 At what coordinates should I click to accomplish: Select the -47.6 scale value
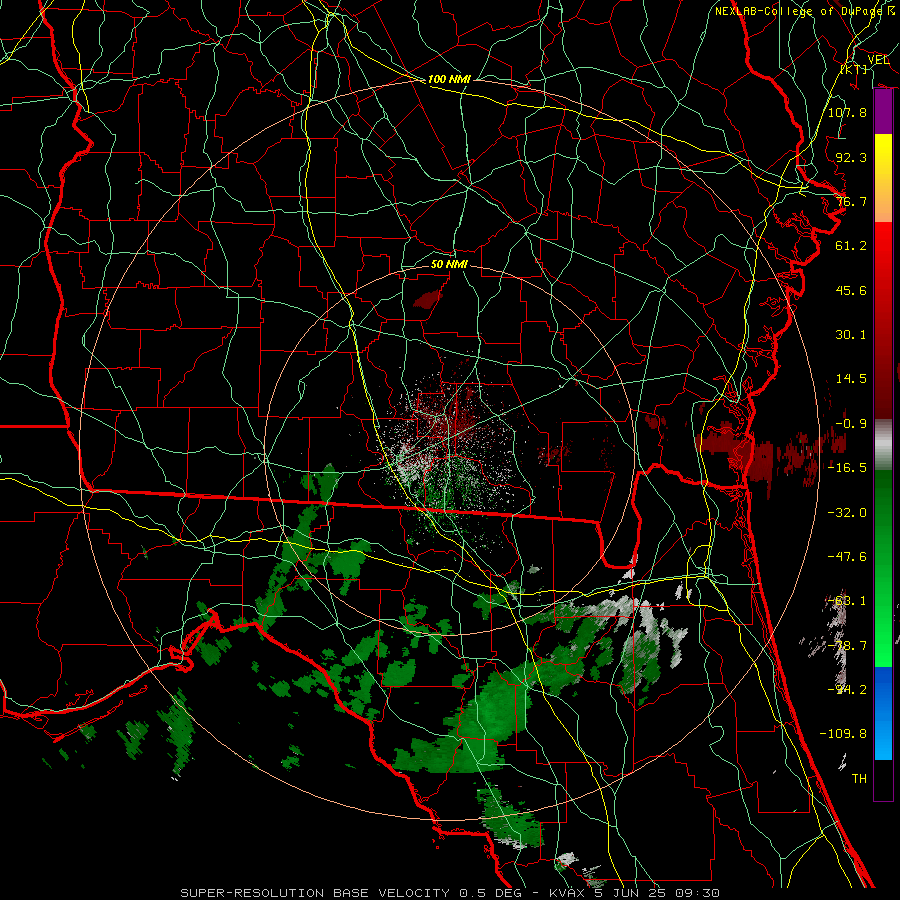click(x=847, y=557)
